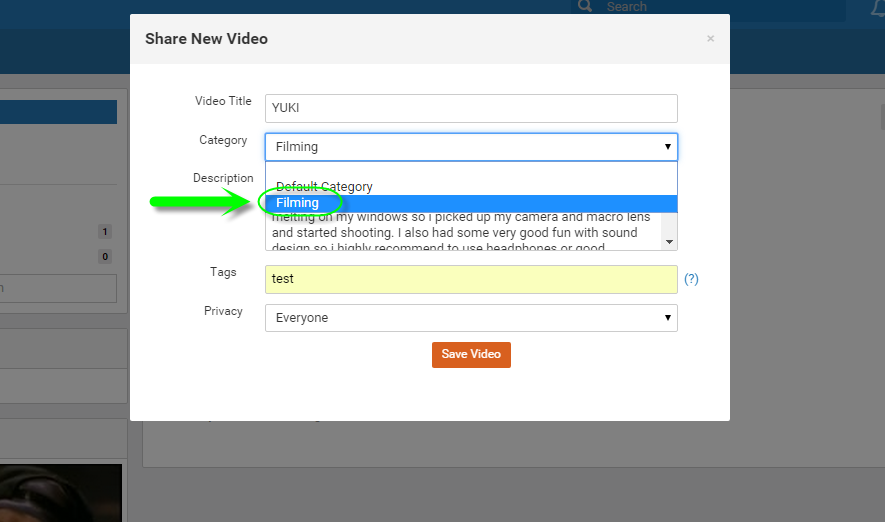885x522 pixels.
Task: Open the notifications bell icon
Action: coord(877,9)
